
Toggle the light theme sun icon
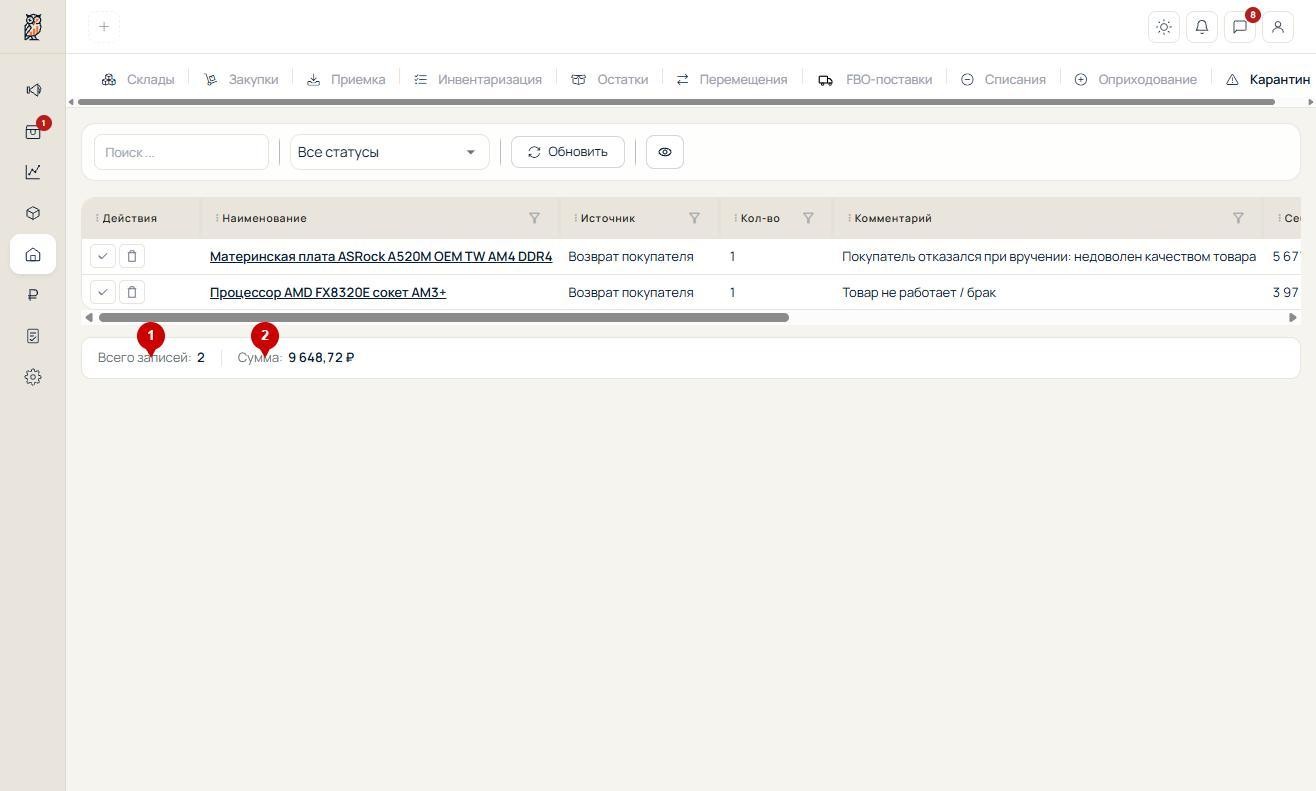pos(1164,27)
